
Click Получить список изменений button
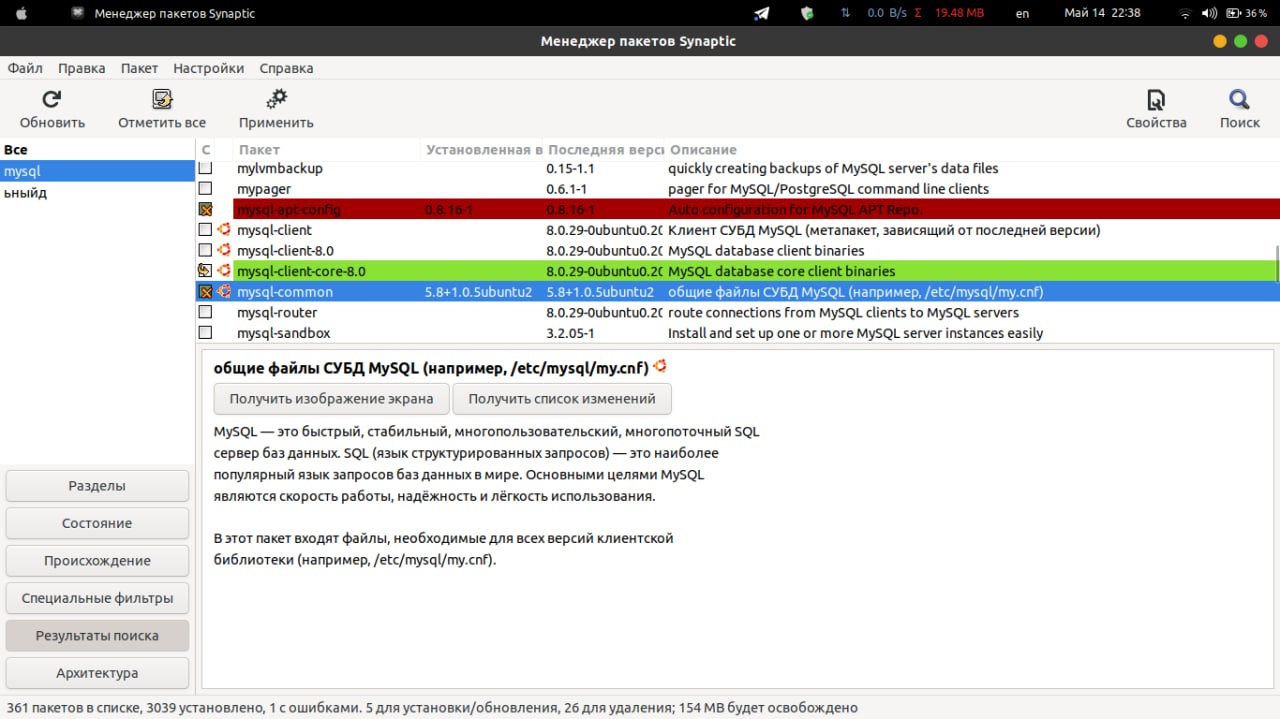[562, 398]
